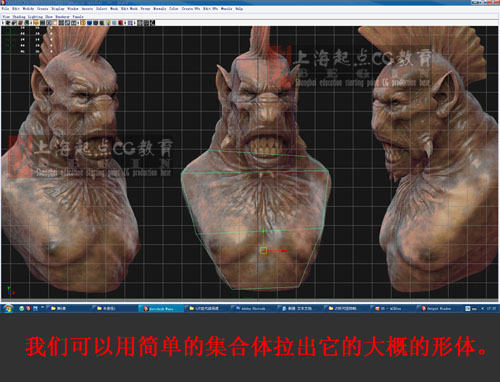
Task: Click the blue cube smooth shade icon
Action: coord(89,23)
